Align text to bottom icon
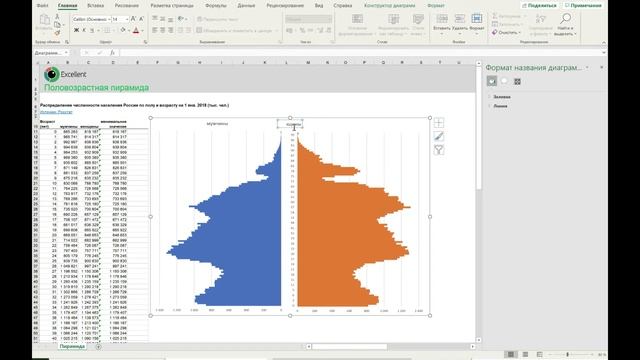This screenshot has height=360, width=640. pyautogui.click(x=170, y=19)
